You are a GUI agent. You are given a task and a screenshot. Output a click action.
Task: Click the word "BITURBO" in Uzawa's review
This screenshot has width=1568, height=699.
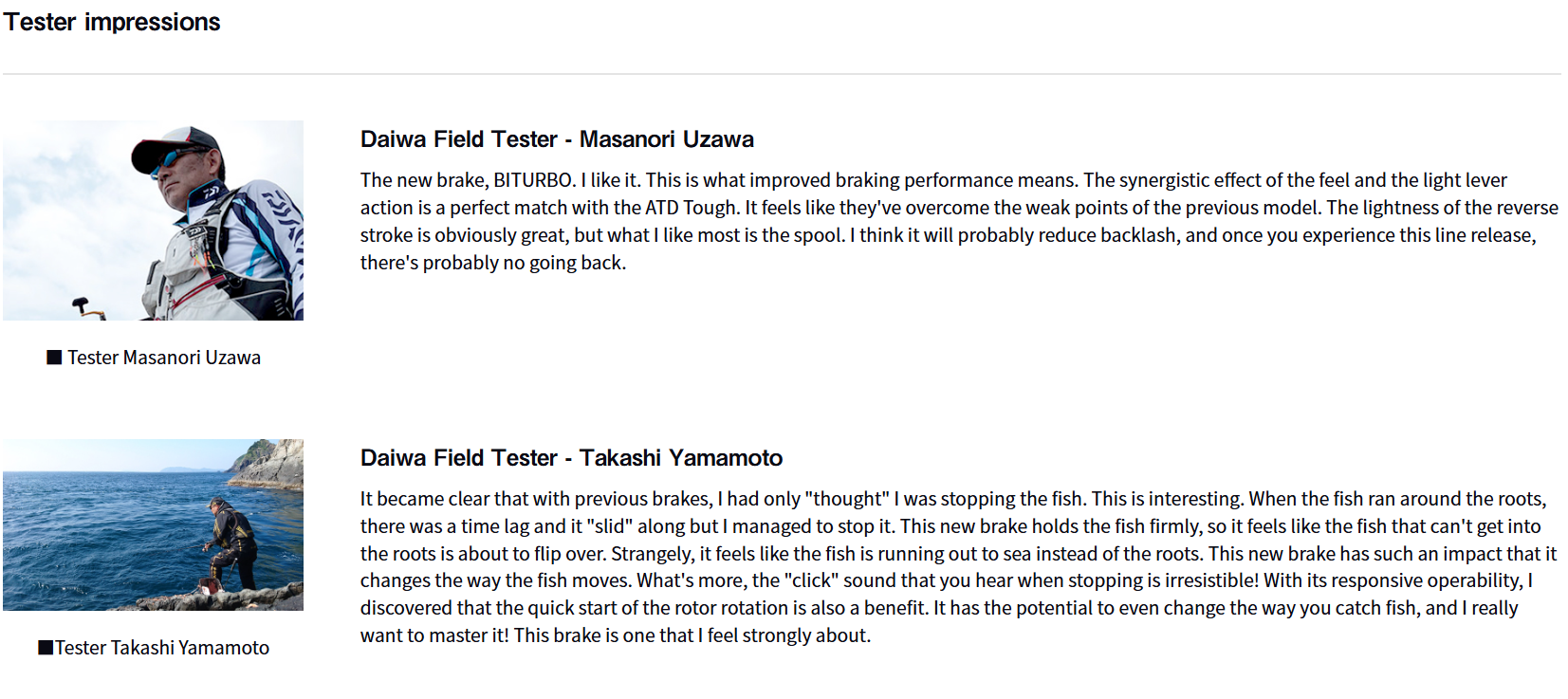click(x=533, y=180)
